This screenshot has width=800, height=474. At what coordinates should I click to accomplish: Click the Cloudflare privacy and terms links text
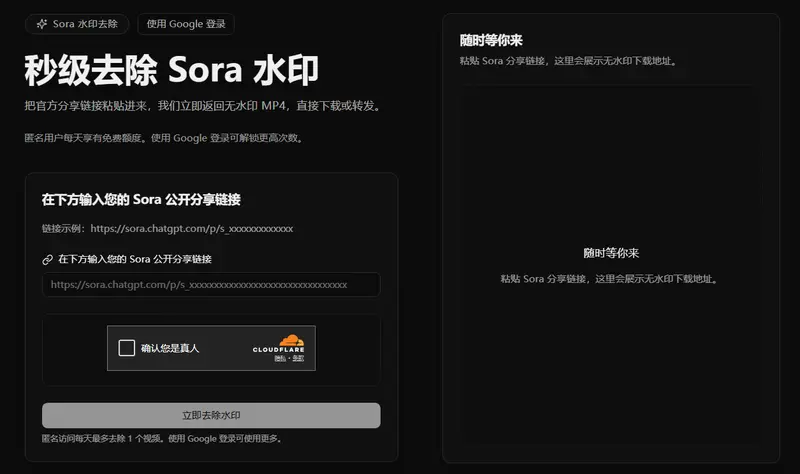[289, 359]
